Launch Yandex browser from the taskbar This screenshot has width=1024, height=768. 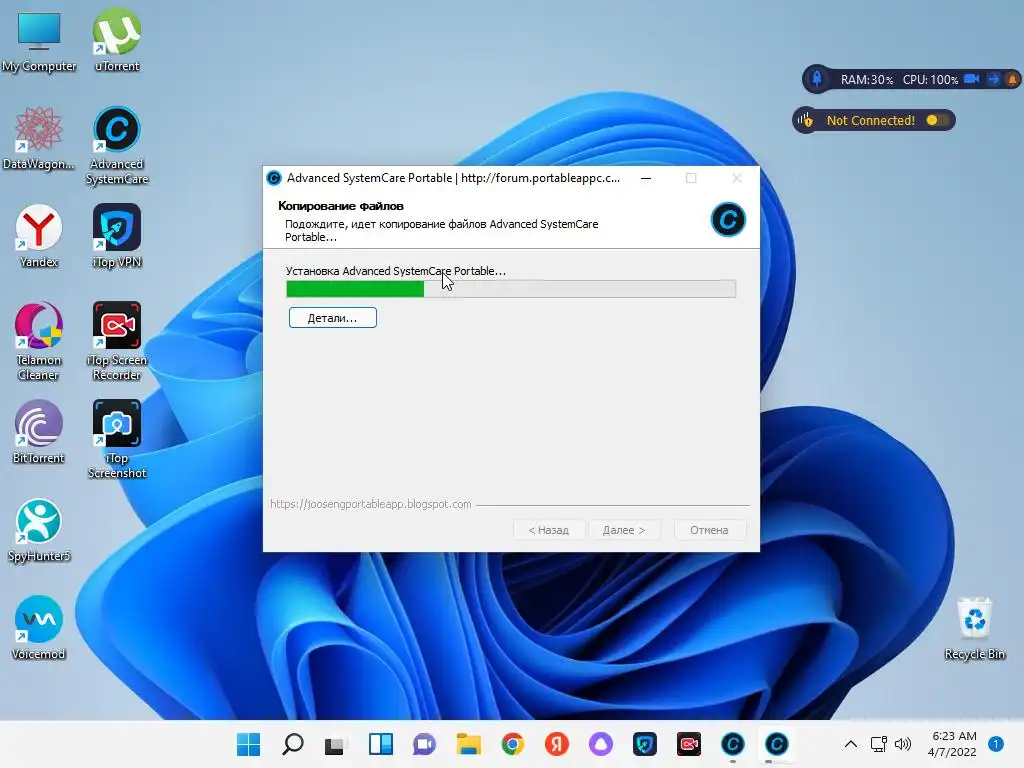[x=556, y=744]
